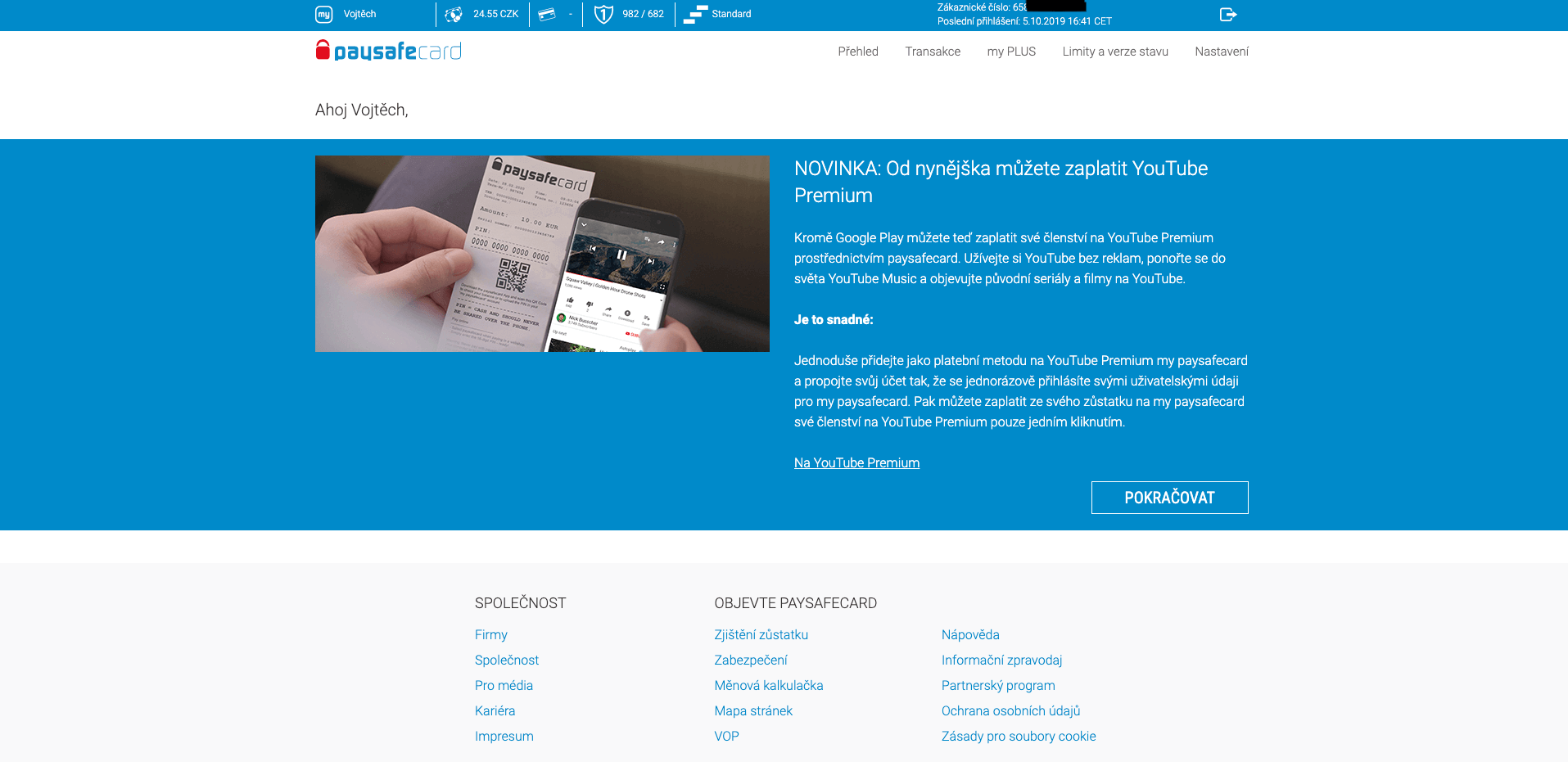Click the shield points icon
This screenshot has width=1568, height=762.
[x=603, y=14]
